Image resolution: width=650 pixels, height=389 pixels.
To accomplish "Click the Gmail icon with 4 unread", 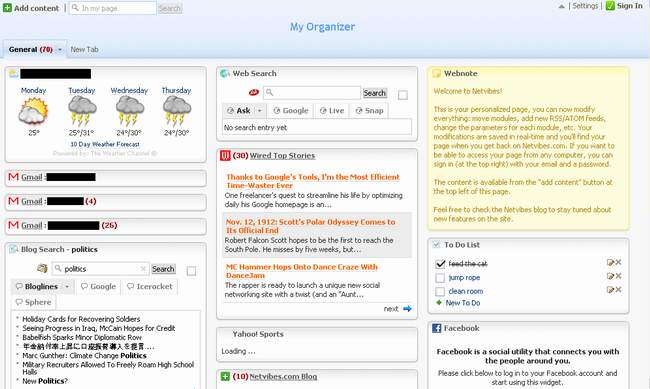I will (x=14, y=201).
